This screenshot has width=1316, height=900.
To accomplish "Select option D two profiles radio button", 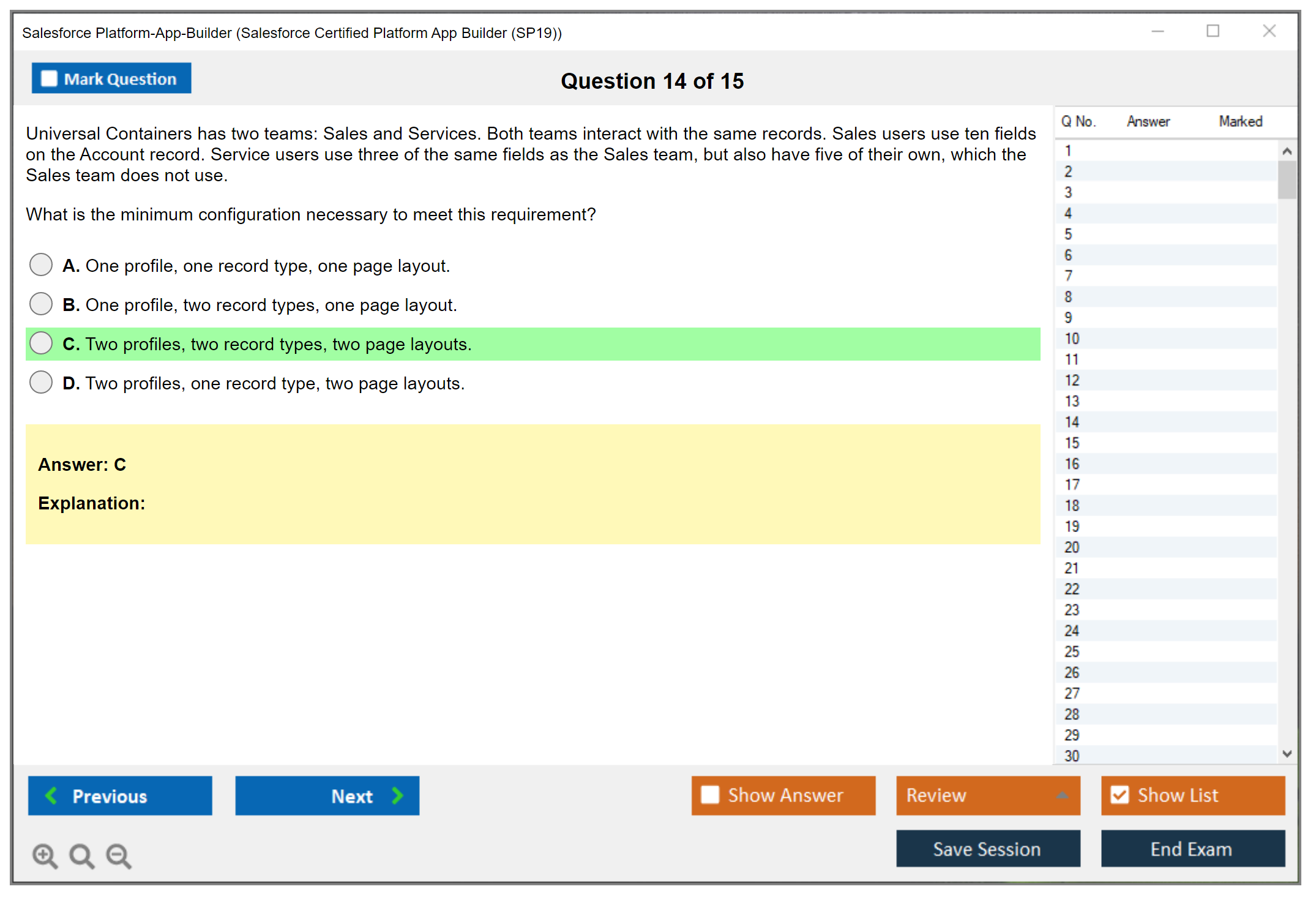I will click(x=41, y=383).
